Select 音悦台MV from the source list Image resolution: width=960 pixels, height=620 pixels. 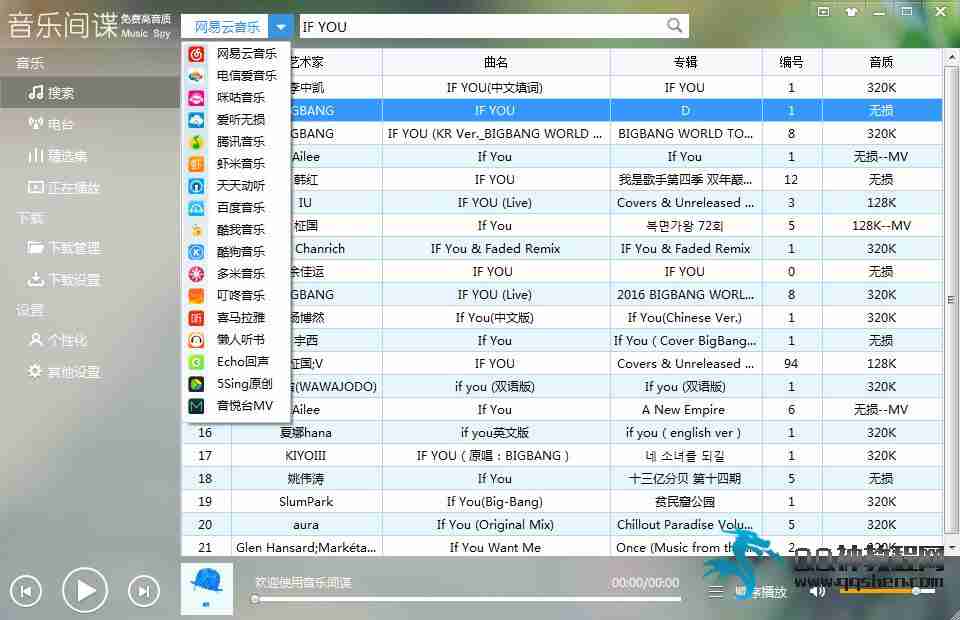click(236, 406)
